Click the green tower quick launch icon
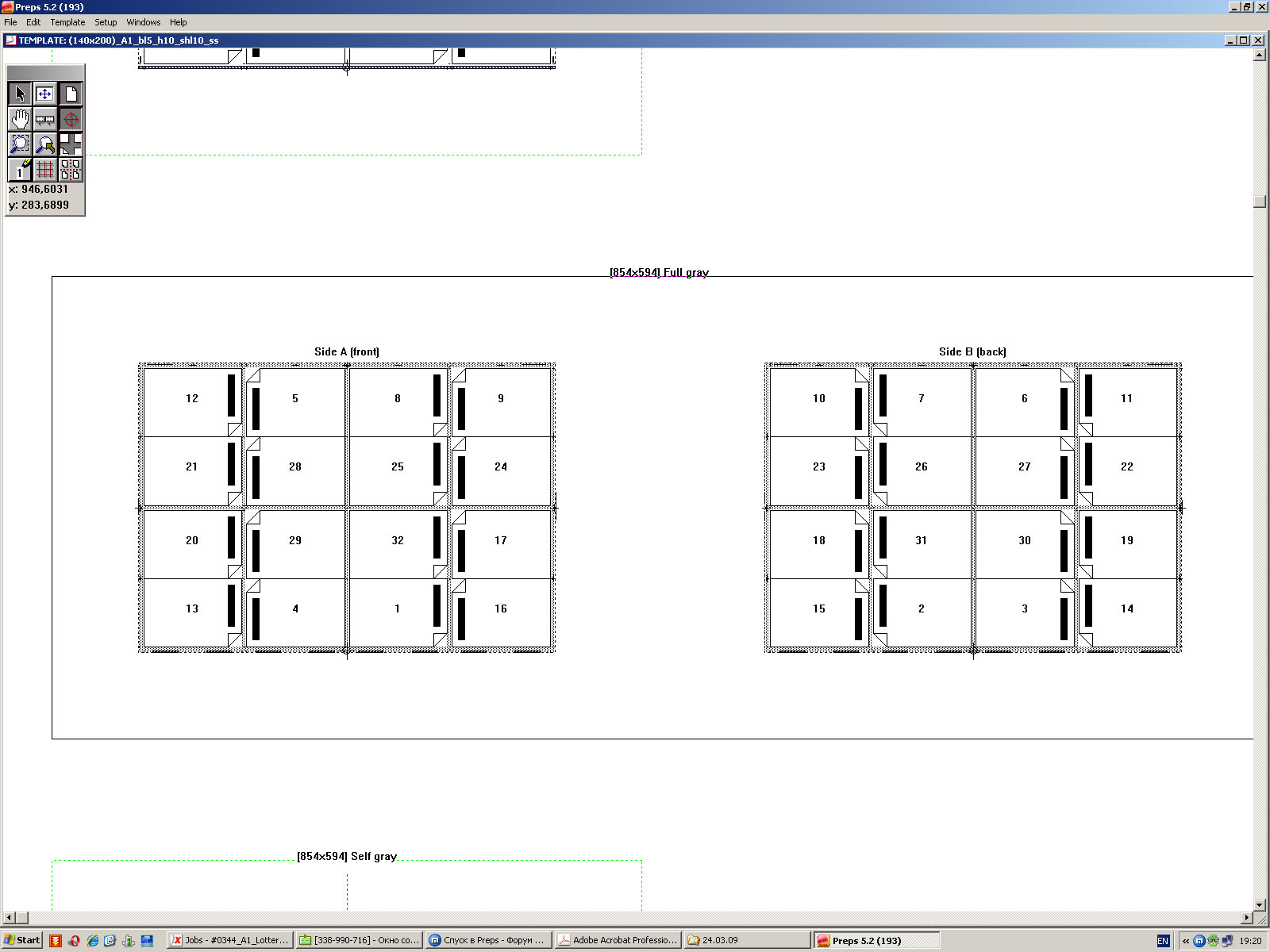Viewport: 1270px width, 952px height. [129, 940]
